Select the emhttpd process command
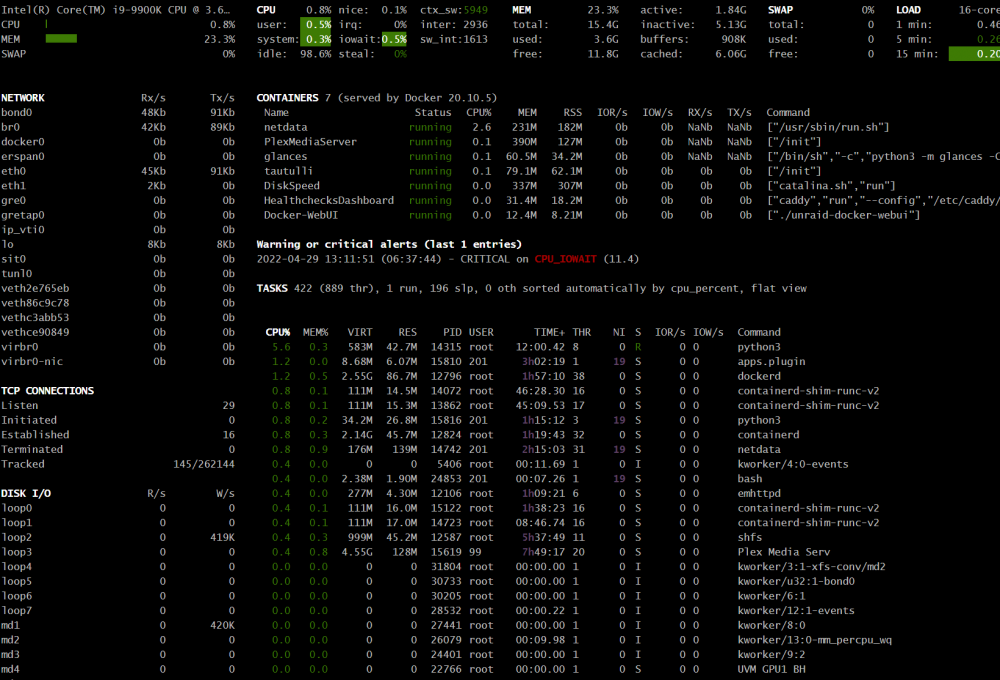Viewport: 1000px width, 680px height. click(759, 493)
